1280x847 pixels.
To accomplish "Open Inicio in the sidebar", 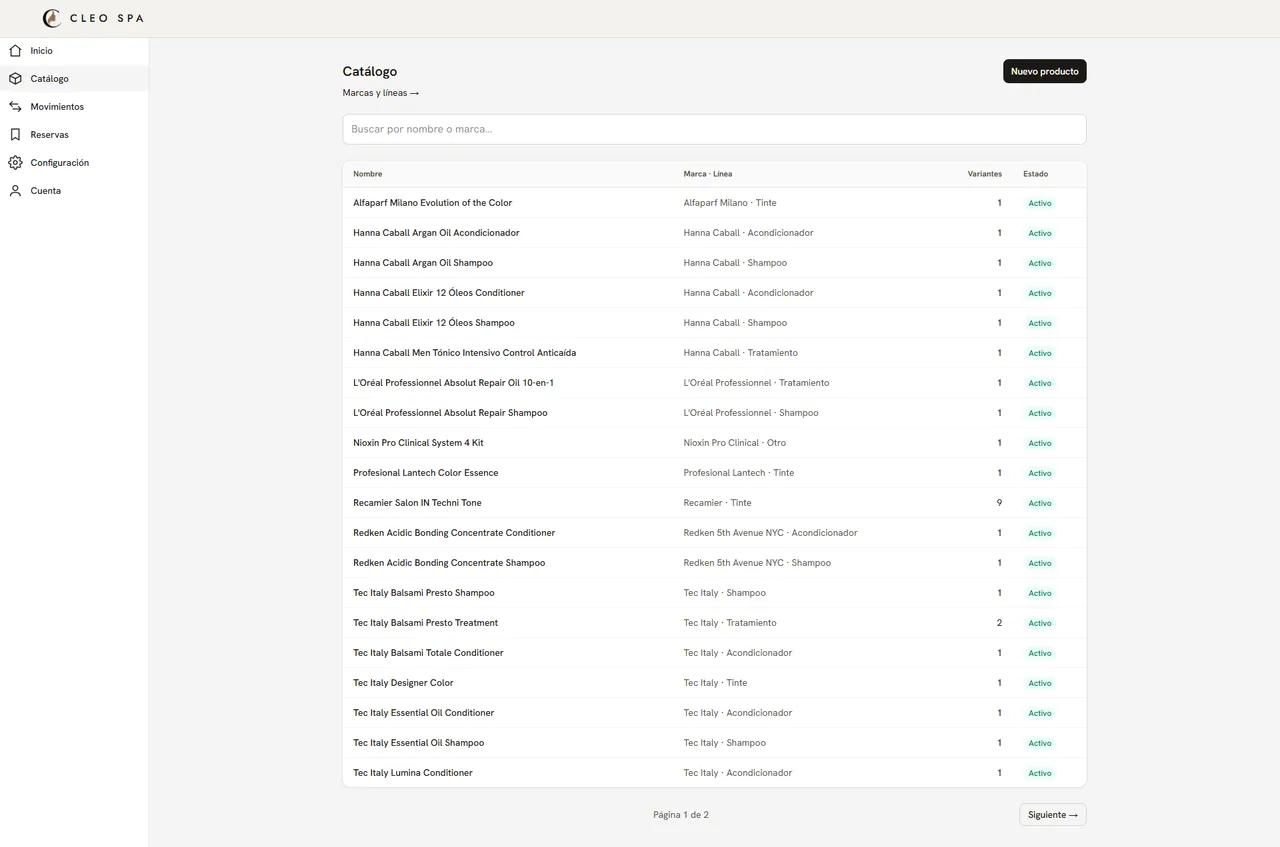I will click(x=74, y=51).
